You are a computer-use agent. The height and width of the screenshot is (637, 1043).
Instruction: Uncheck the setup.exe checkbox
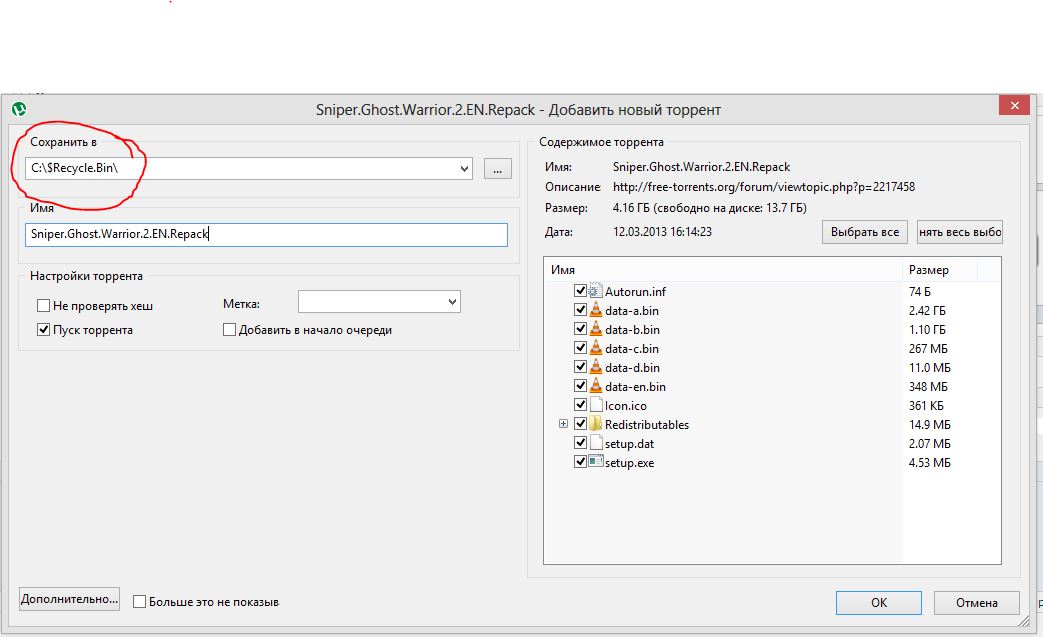click(x=580, y=461)
